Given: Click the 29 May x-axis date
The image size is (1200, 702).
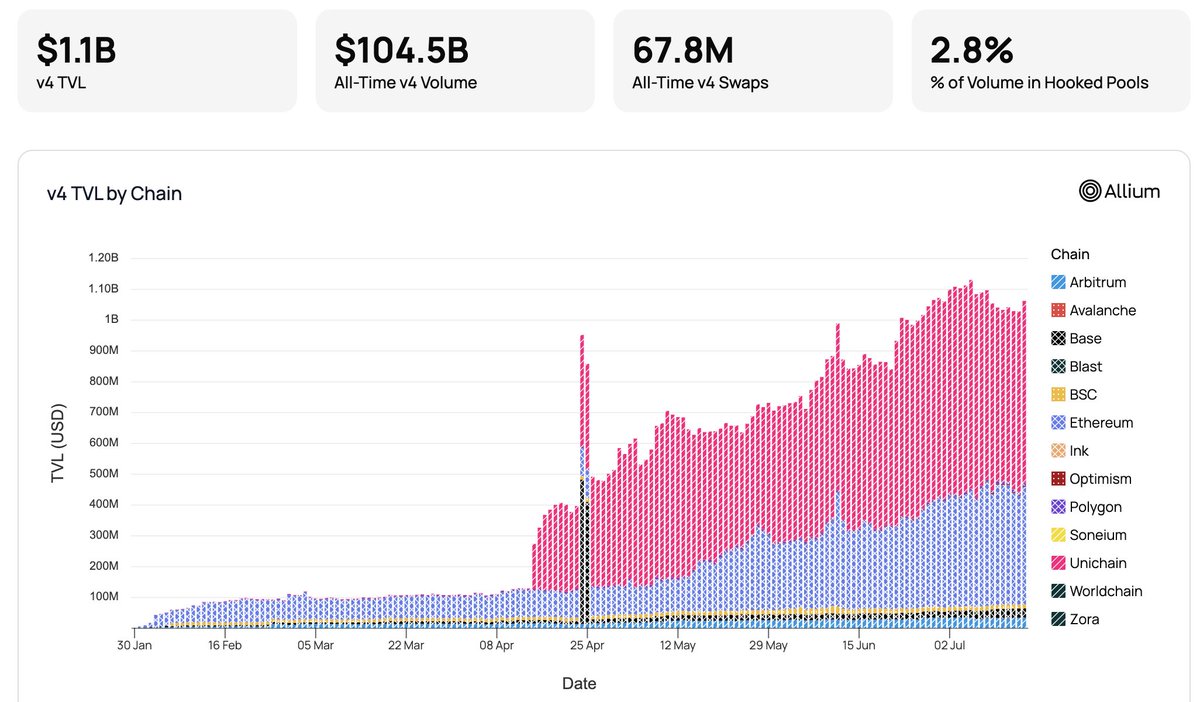Looking at the screenshot, I should coord(768,645).
